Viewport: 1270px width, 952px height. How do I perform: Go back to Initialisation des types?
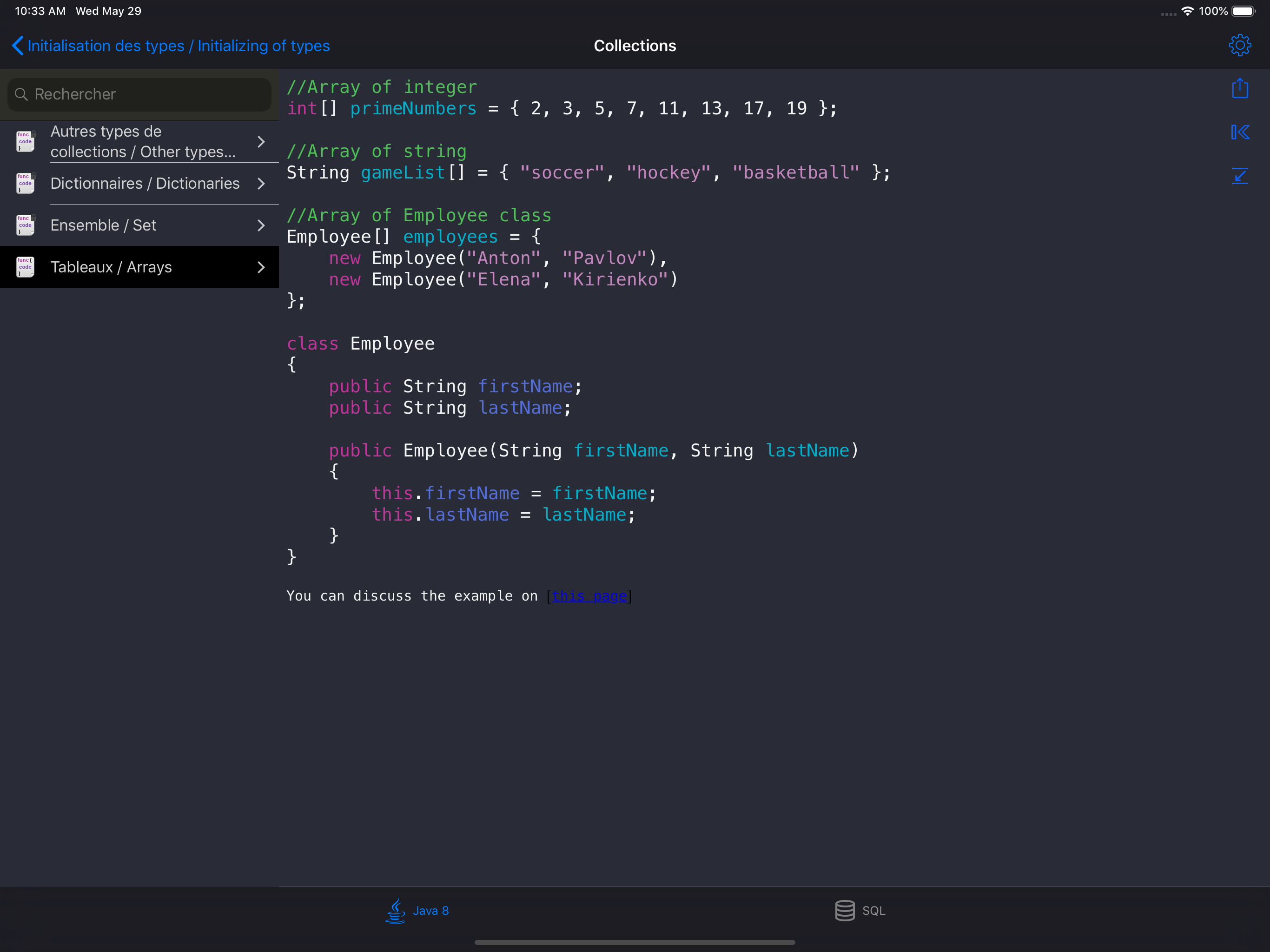[x=178, y=46]
